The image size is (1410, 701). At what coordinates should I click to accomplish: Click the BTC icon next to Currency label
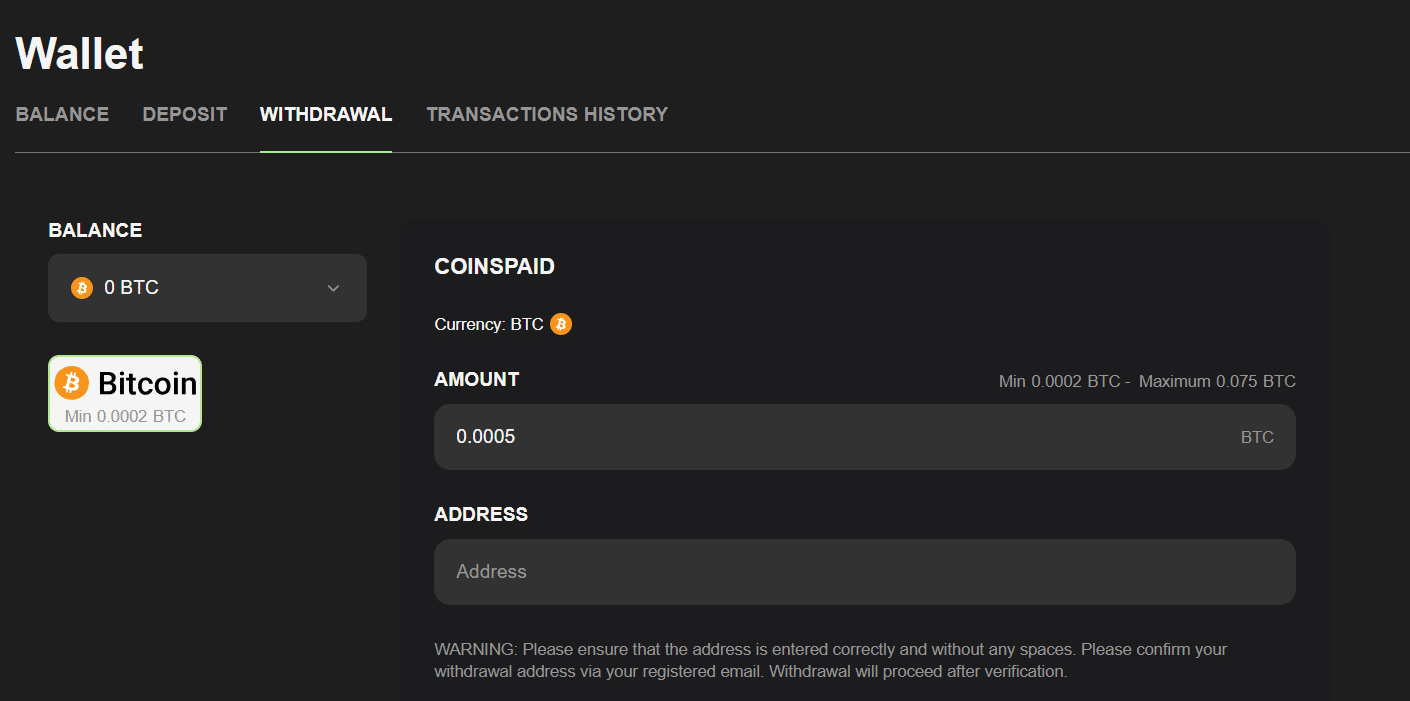pyautogui.click(x=560, y=323)
